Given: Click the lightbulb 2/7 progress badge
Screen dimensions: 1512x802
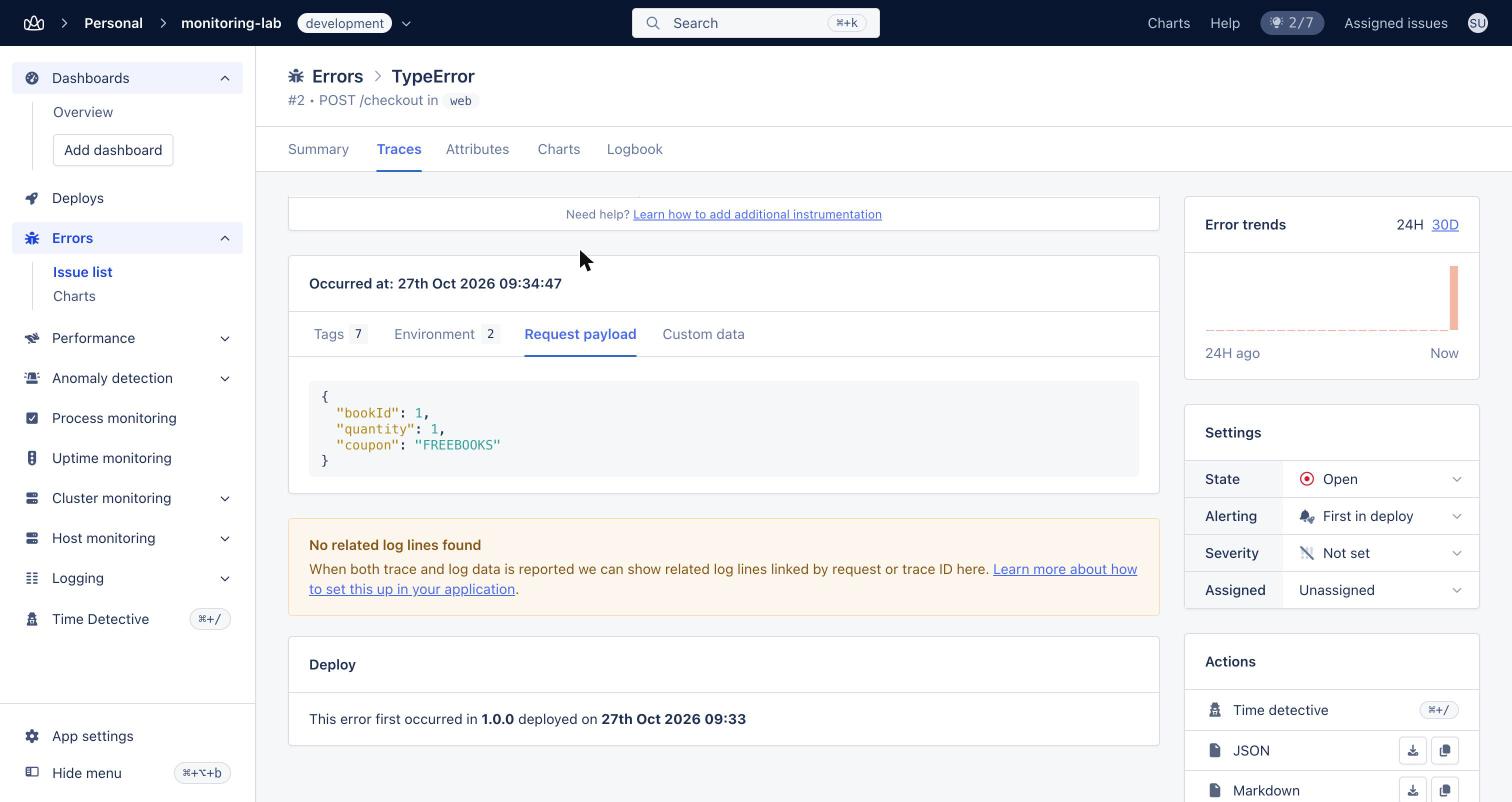Looking at the screenshot, I should click(x=1292, y=23).
